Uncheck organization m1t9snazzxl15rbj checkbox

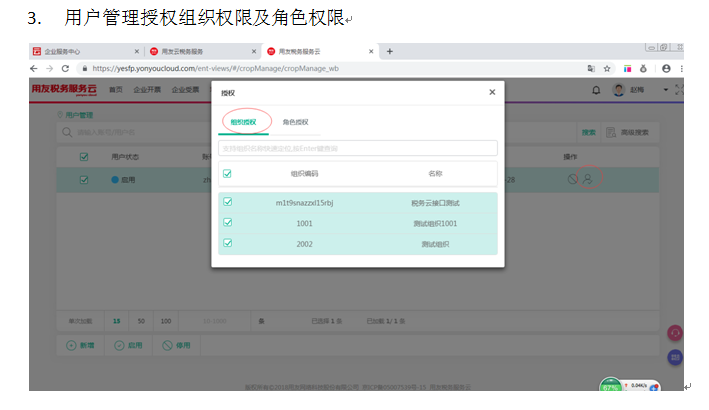point(228,202)
